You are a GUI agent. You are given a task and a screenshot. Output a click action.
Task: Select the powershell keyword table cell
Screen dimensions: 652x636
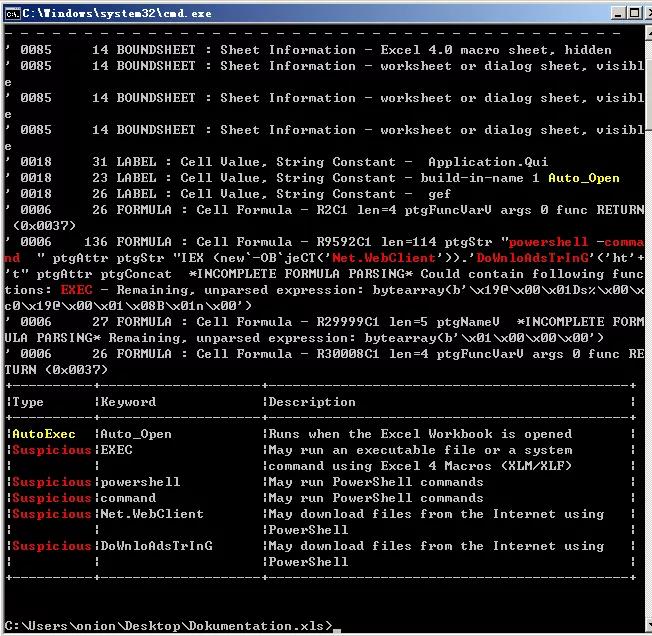tap(140, 482)
